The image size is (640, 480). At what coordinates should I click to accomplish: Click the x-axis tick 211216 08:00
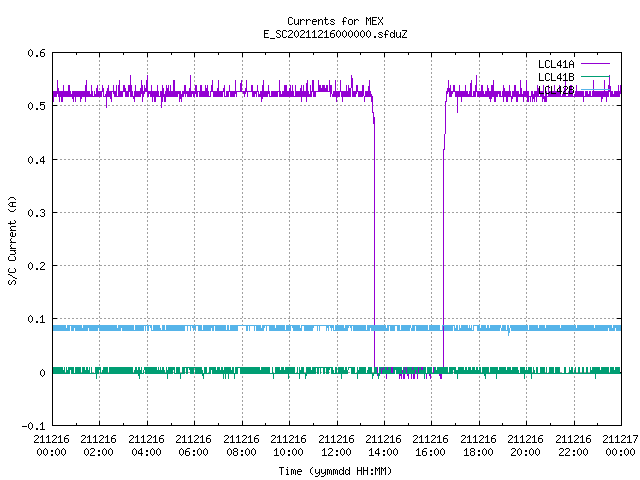(241, 446)
